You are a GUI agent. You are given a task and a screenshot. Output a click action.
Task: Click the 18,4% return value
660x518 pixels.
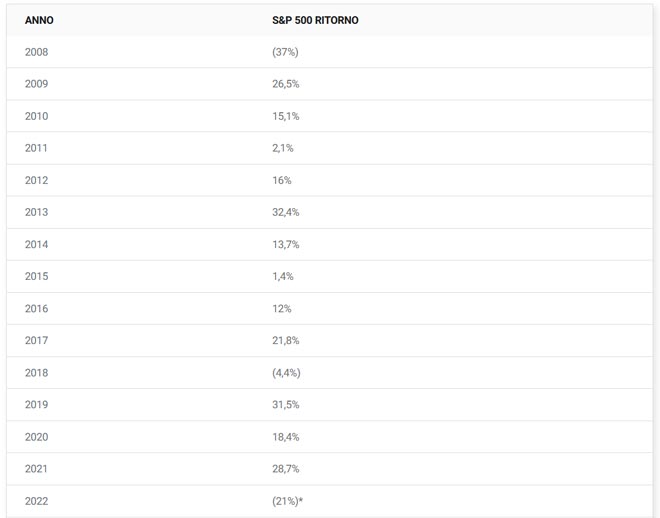[285, 436]
